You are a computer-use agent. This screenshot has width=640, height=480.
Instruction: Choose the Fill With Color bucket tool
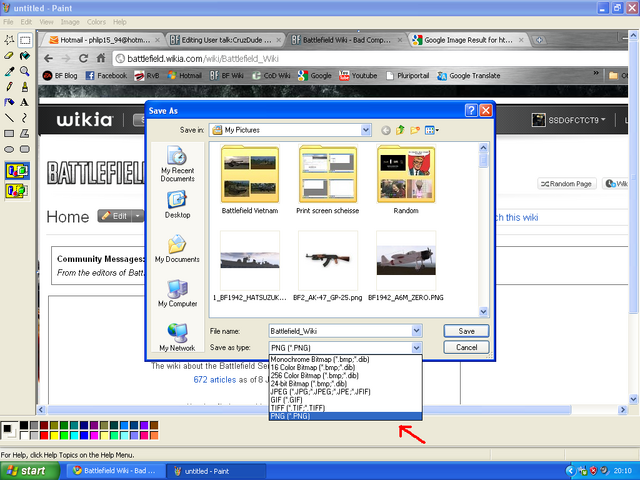click(25, 56)
